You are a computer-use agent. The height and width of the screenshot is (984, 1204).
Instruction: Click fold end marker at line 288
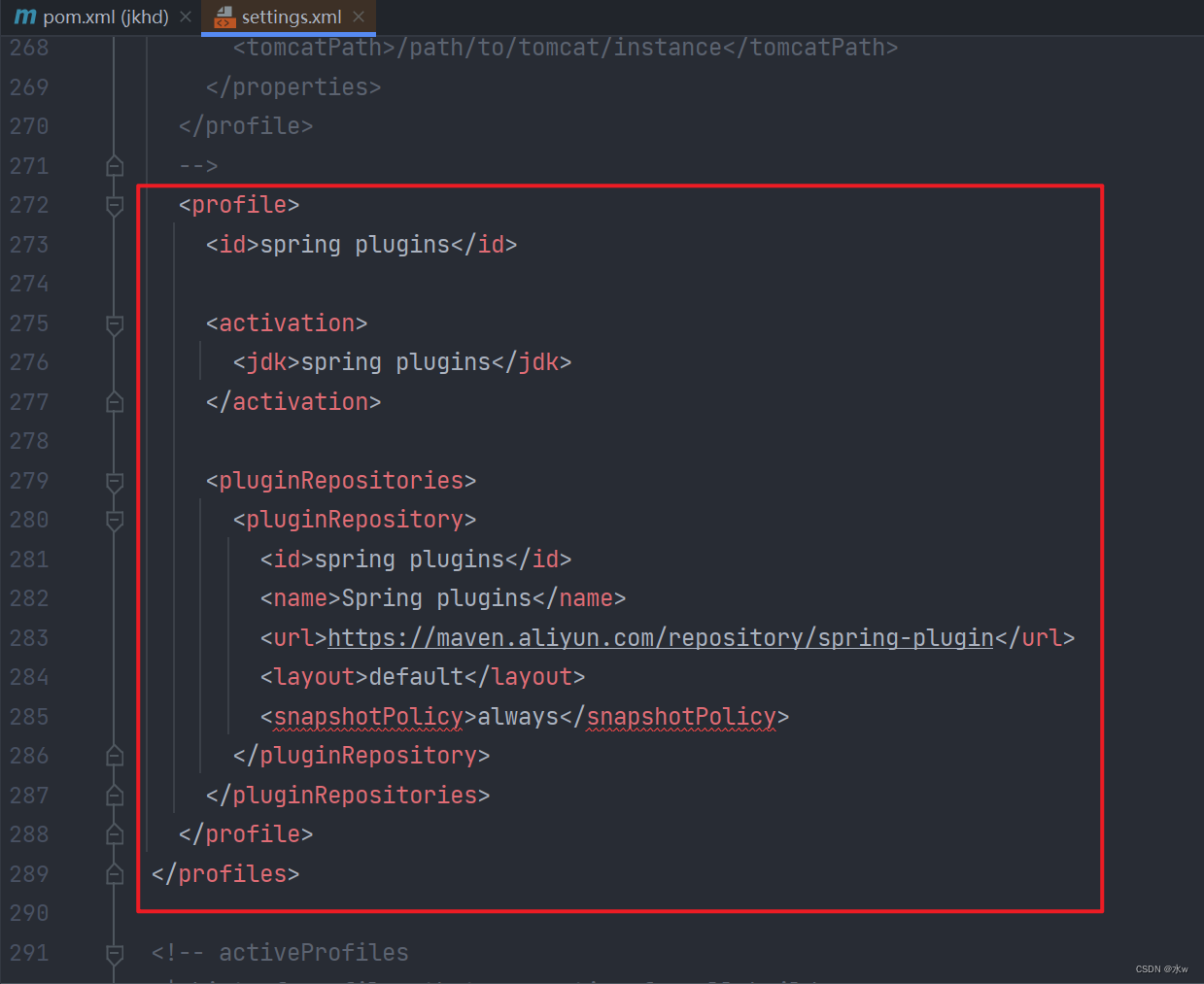click(x=115, y=834)
